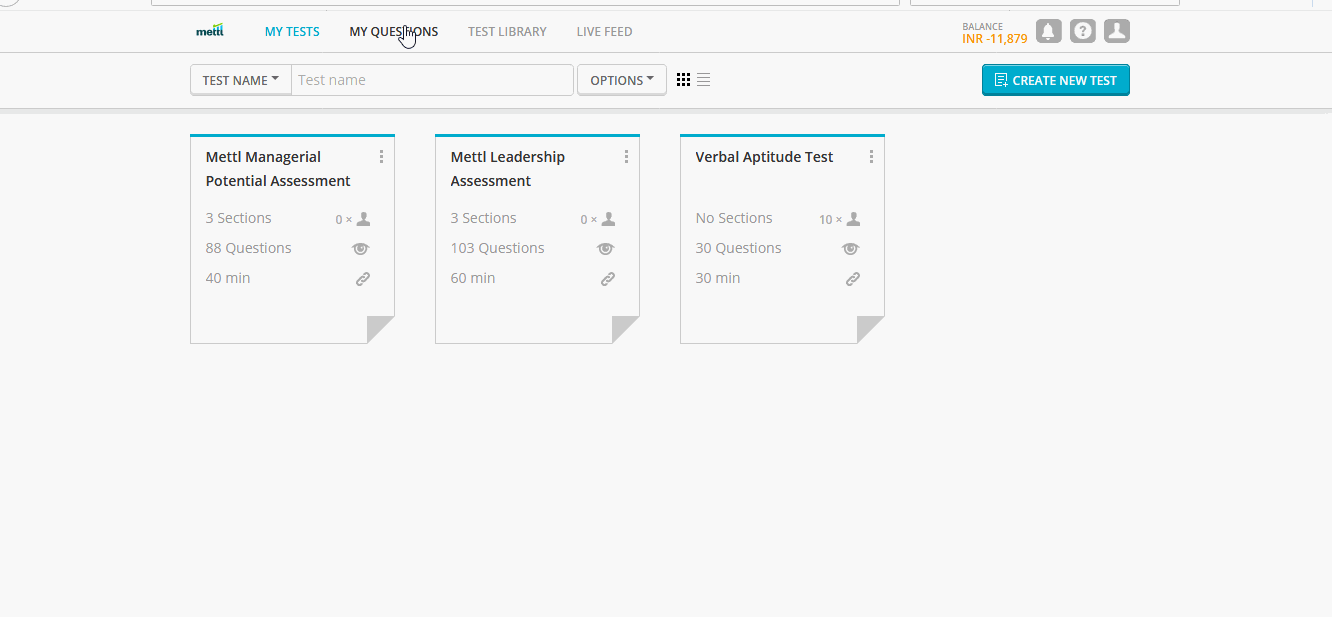
Task: Open the user profile icon
Action: (1117, 31)
